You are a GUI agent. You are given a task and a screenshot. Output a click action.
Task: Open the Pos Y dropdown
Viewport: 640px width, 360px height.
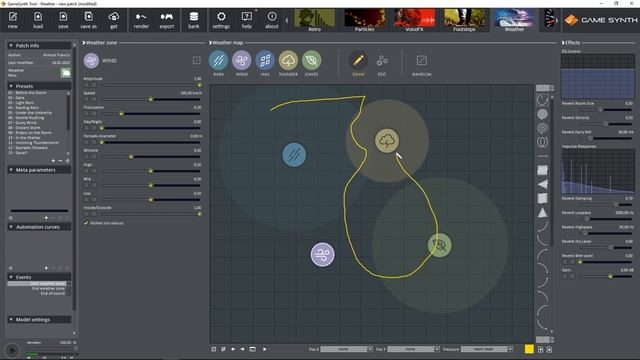413,349
